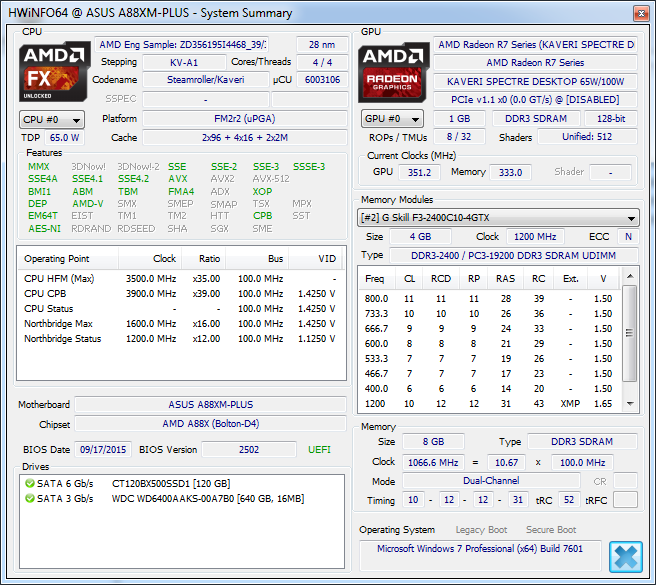The image size is (656, 585).
Task: Click the Freq column header in memory timings
Action: [374, 278]
